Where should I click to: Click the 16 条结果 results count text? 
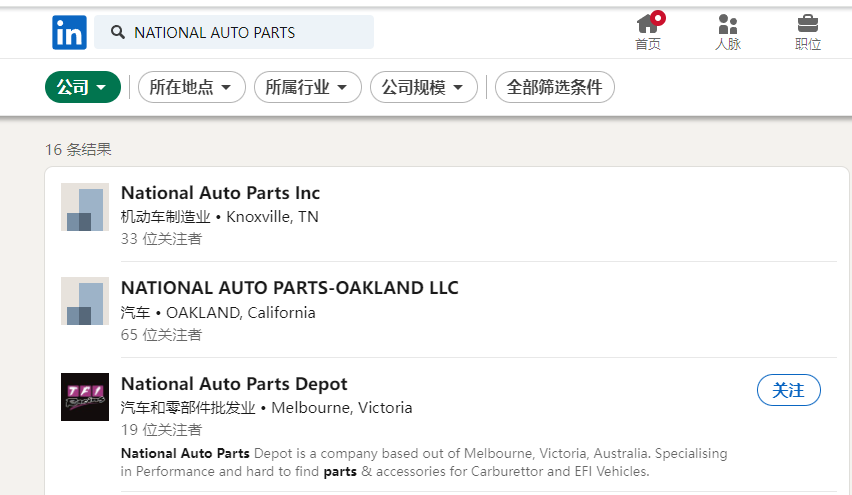click(x=78, y=149)
